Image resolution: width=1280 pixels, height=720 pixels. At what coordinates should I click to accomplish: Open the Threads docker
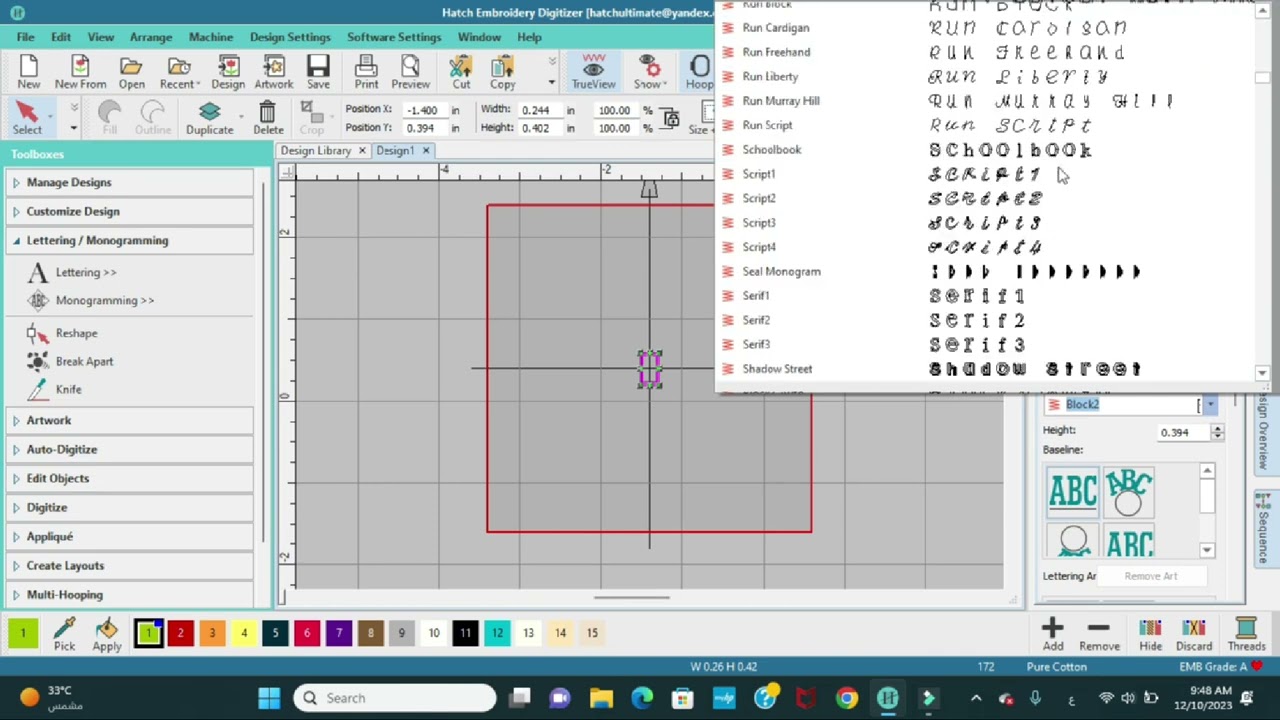[x=1246, y=635]
